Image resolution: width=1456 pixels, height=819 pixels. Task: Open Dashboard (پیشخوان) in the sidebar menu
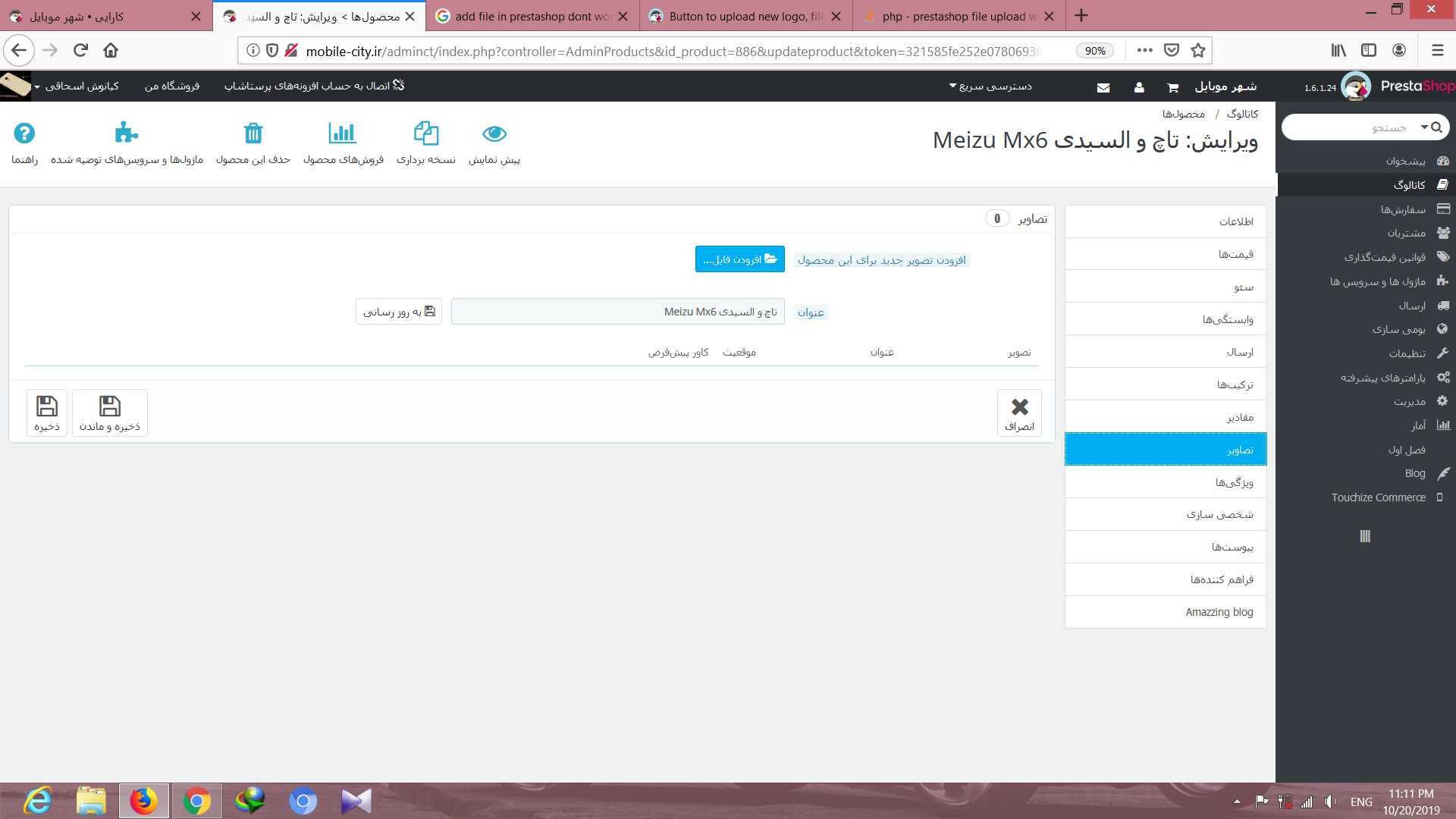[x=1365, y=161]
